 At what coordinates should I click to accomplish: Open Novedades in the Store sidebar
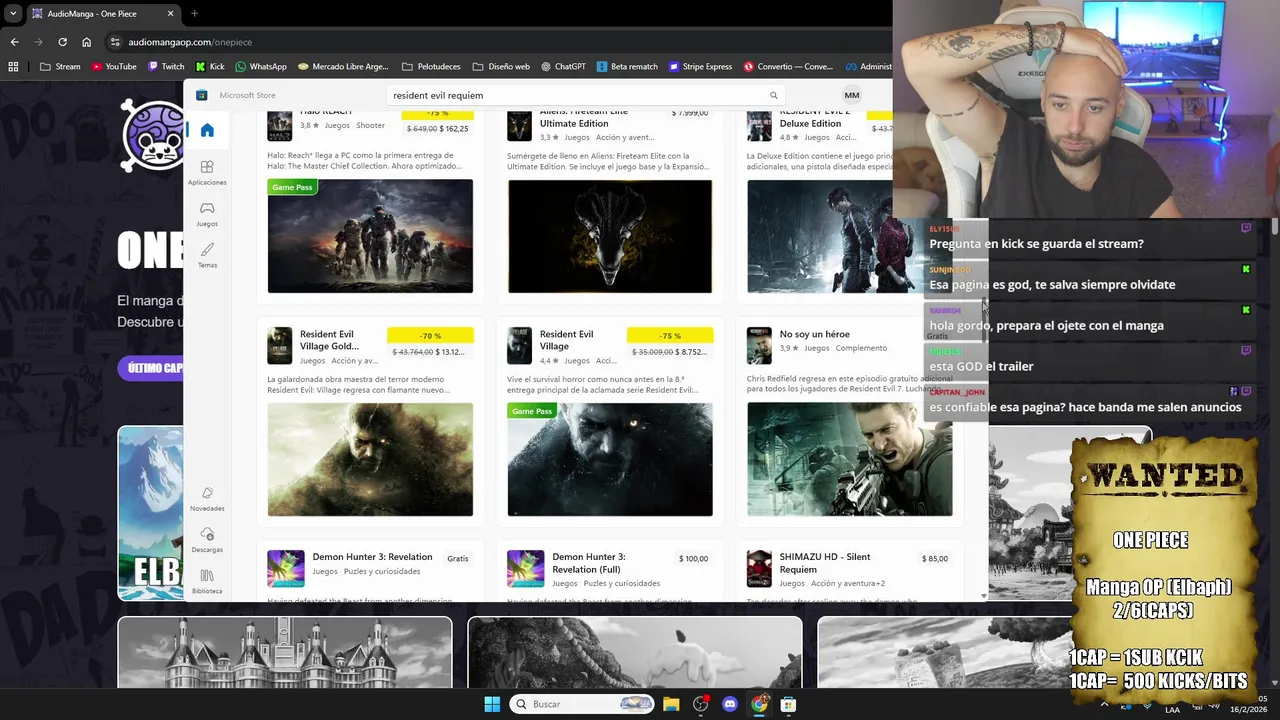(x=207, y=498)
